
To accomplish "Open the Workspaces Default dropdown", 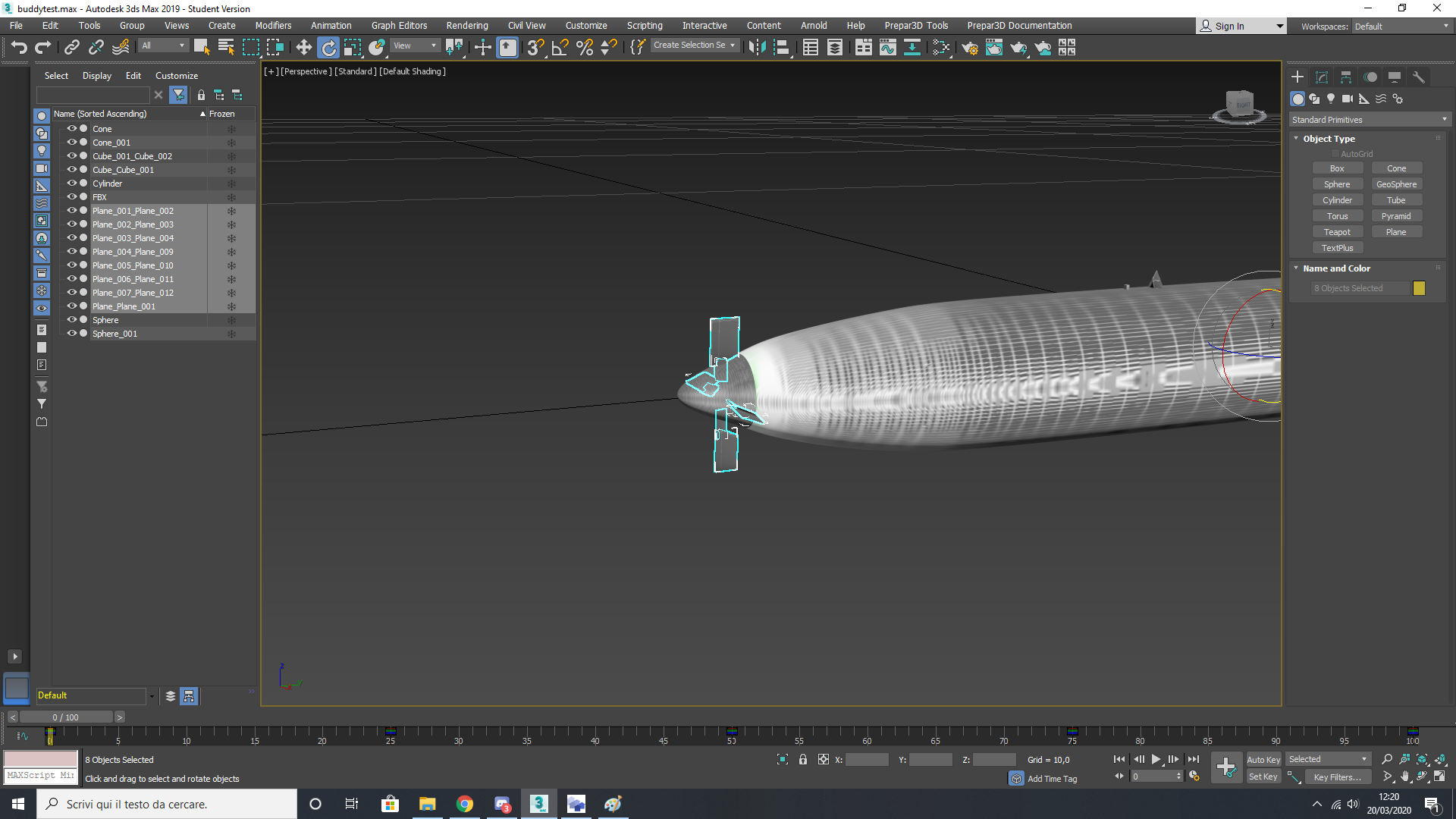I will (1401, 27).
